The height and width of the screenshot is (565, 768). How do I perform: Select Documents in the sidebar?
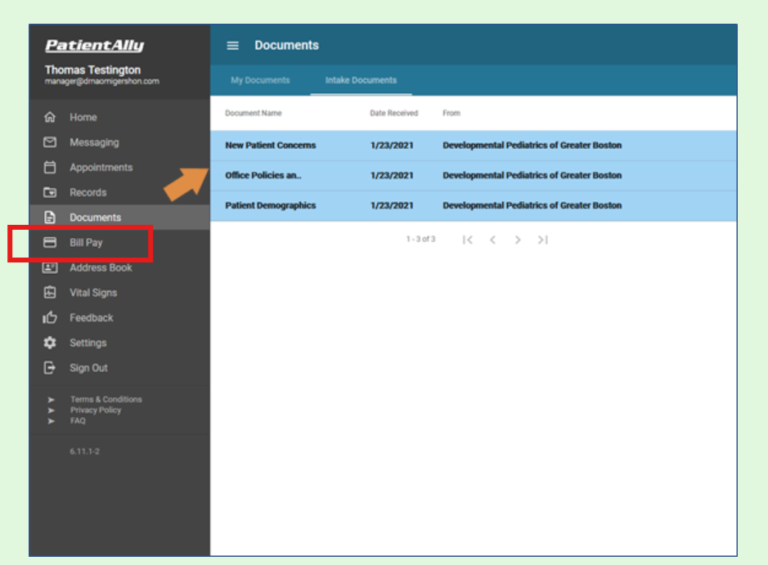(x=120, y=217)
